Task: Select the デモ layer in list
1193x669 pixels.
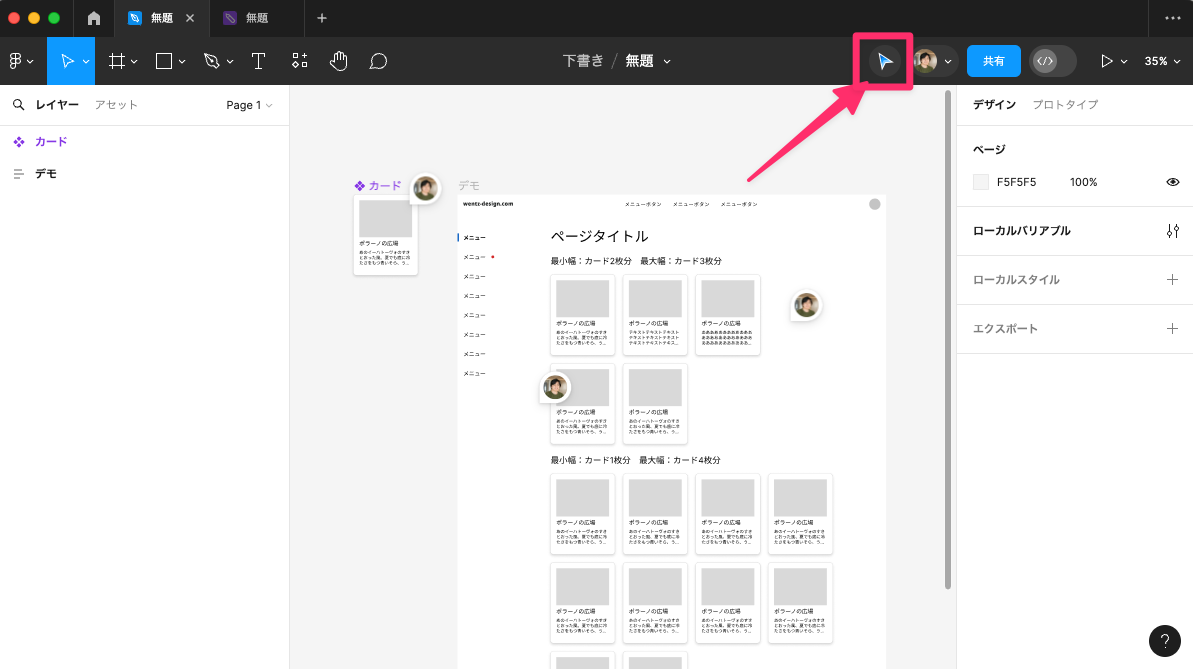Action: pyautogui.click(x=46, y=174)
